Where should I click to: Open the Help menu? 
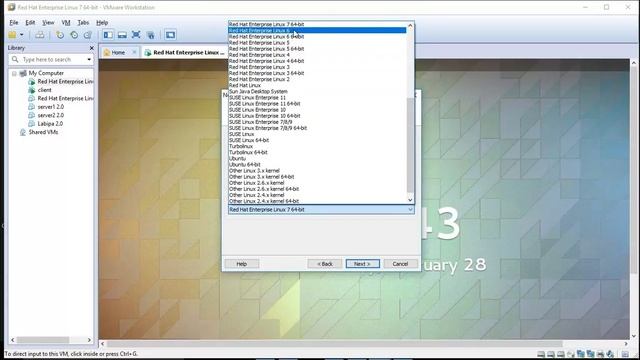102,22
